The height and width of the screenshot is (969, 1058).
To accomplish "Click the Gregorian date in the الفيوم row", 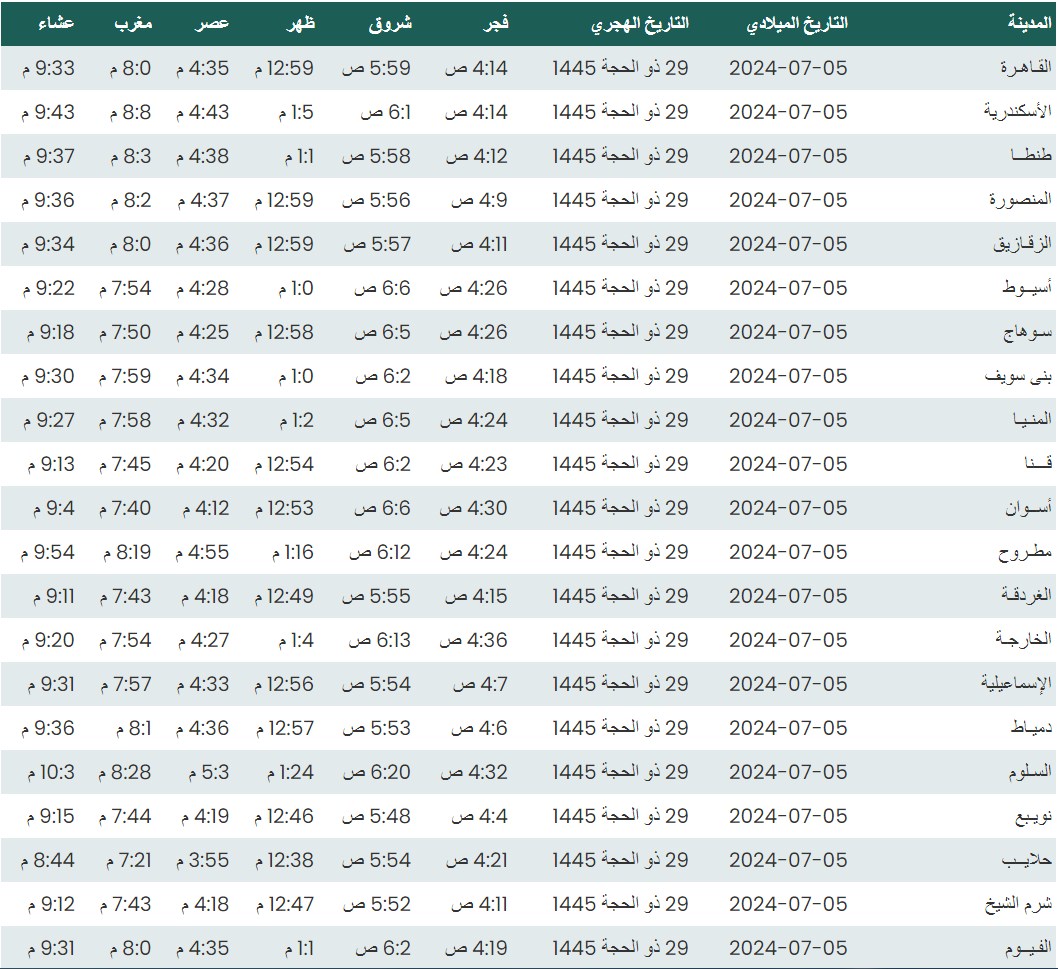I will coord(787,948).
